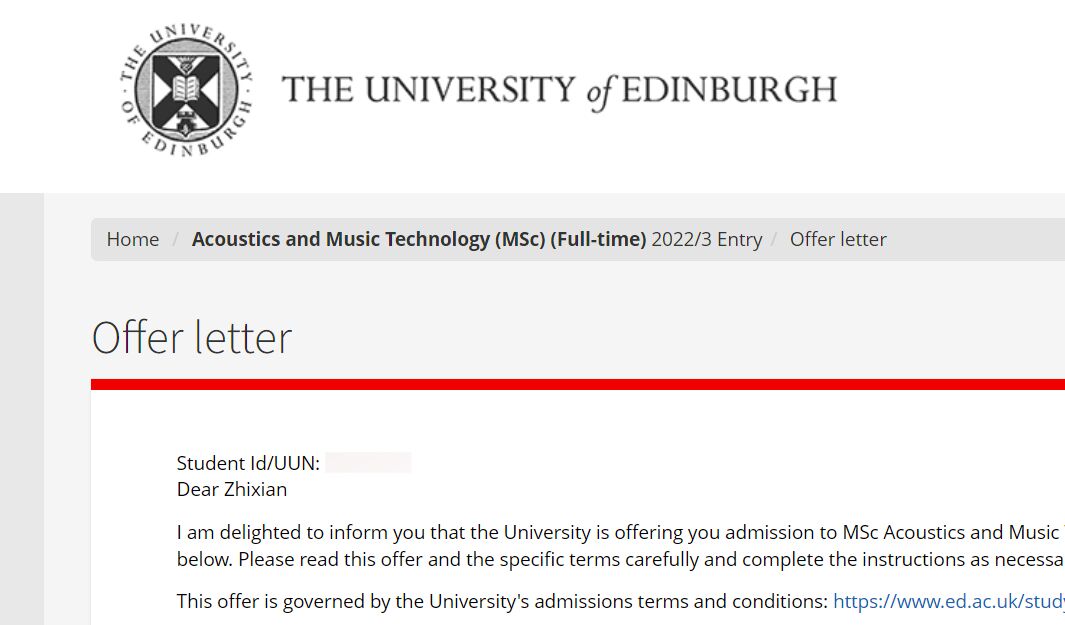Click the THE UNIVERSITY of EDINBURGH wordmark

560,91
